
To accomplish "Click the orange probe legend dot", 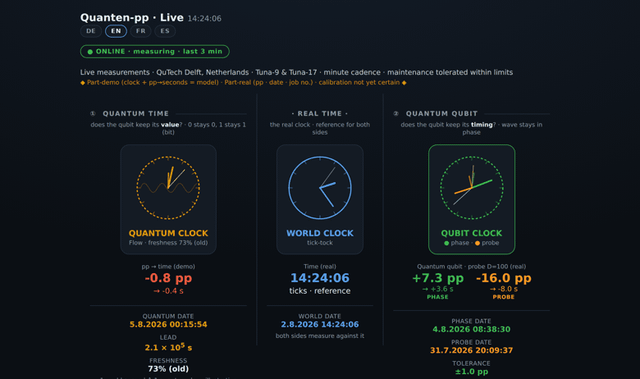I will point(477,243).
